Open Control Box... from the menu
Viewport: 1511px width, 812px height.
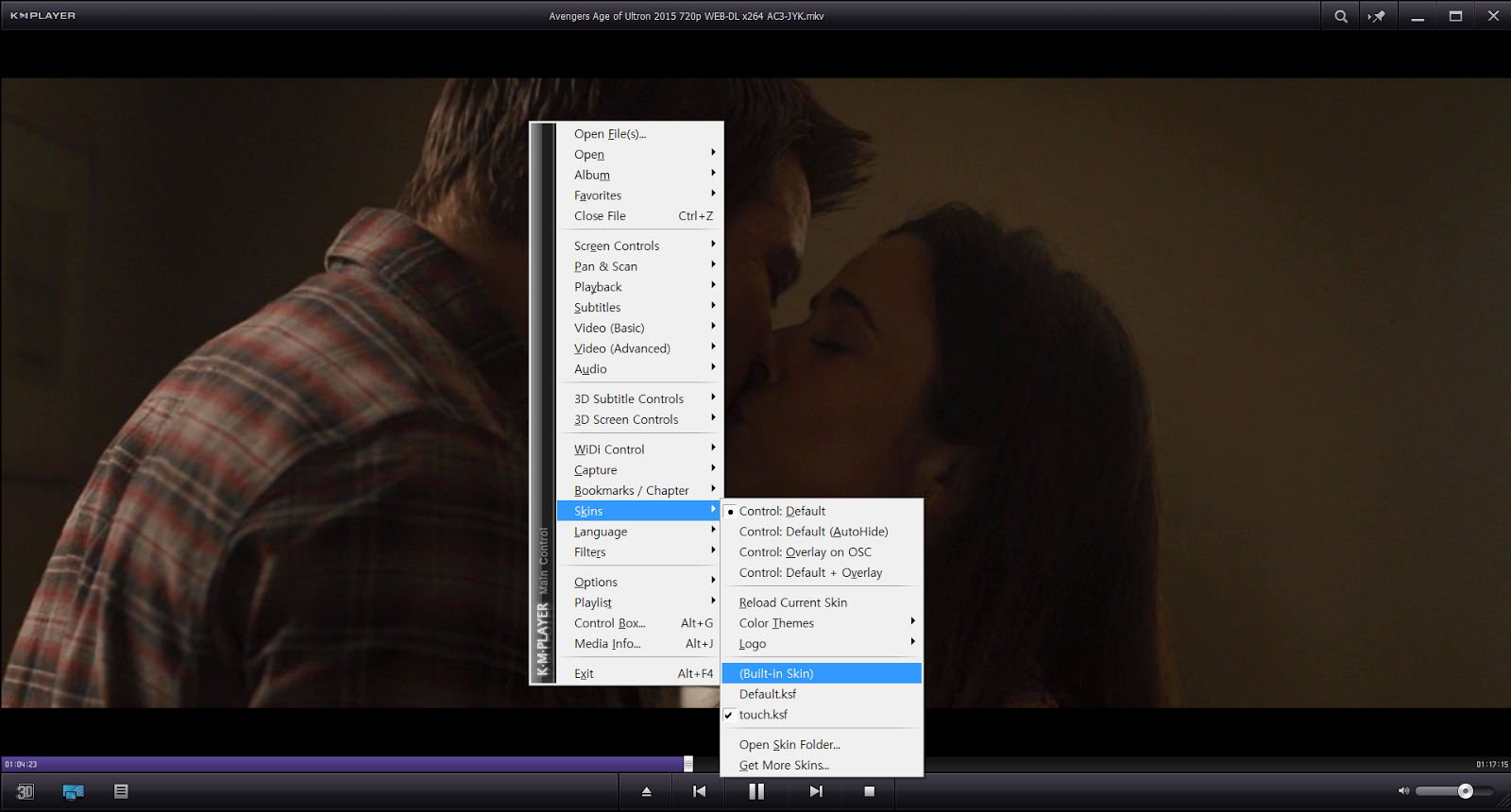pos(638,623)
